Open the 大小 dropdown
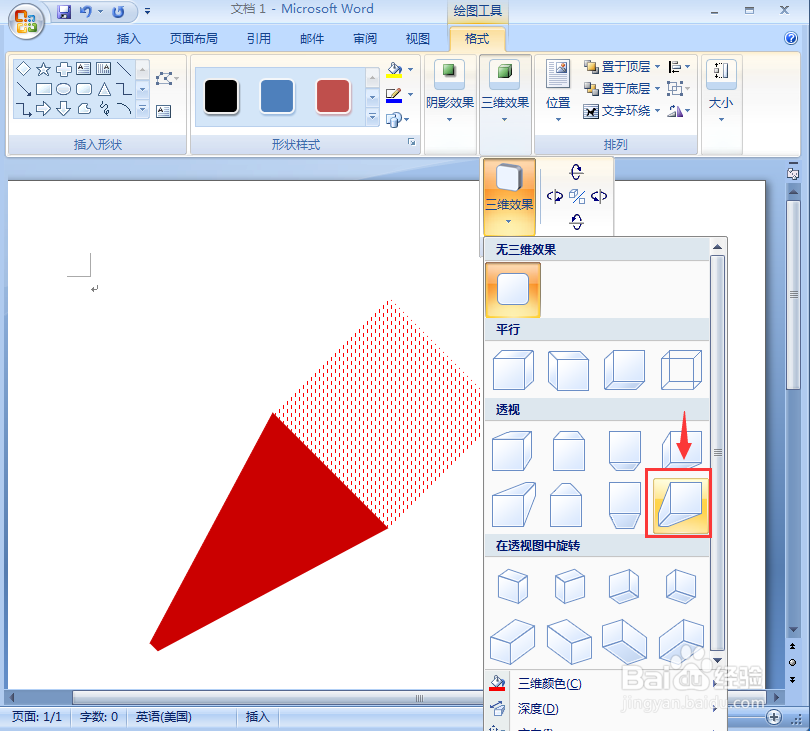This screenshot has width=810, height=731. coord(721,92)
